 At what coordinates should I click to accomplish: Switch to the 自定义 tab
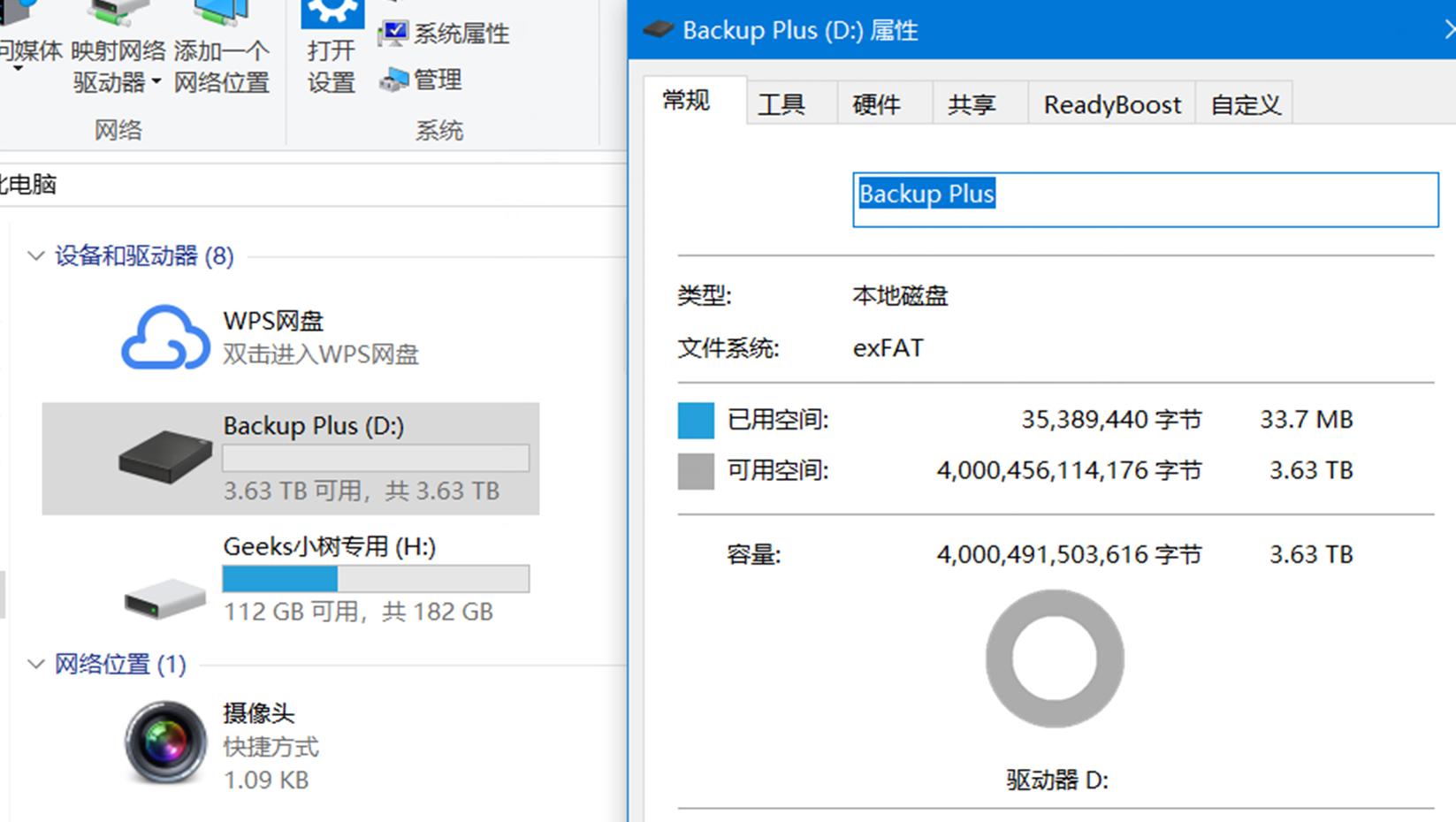(x=1243, y=103)
